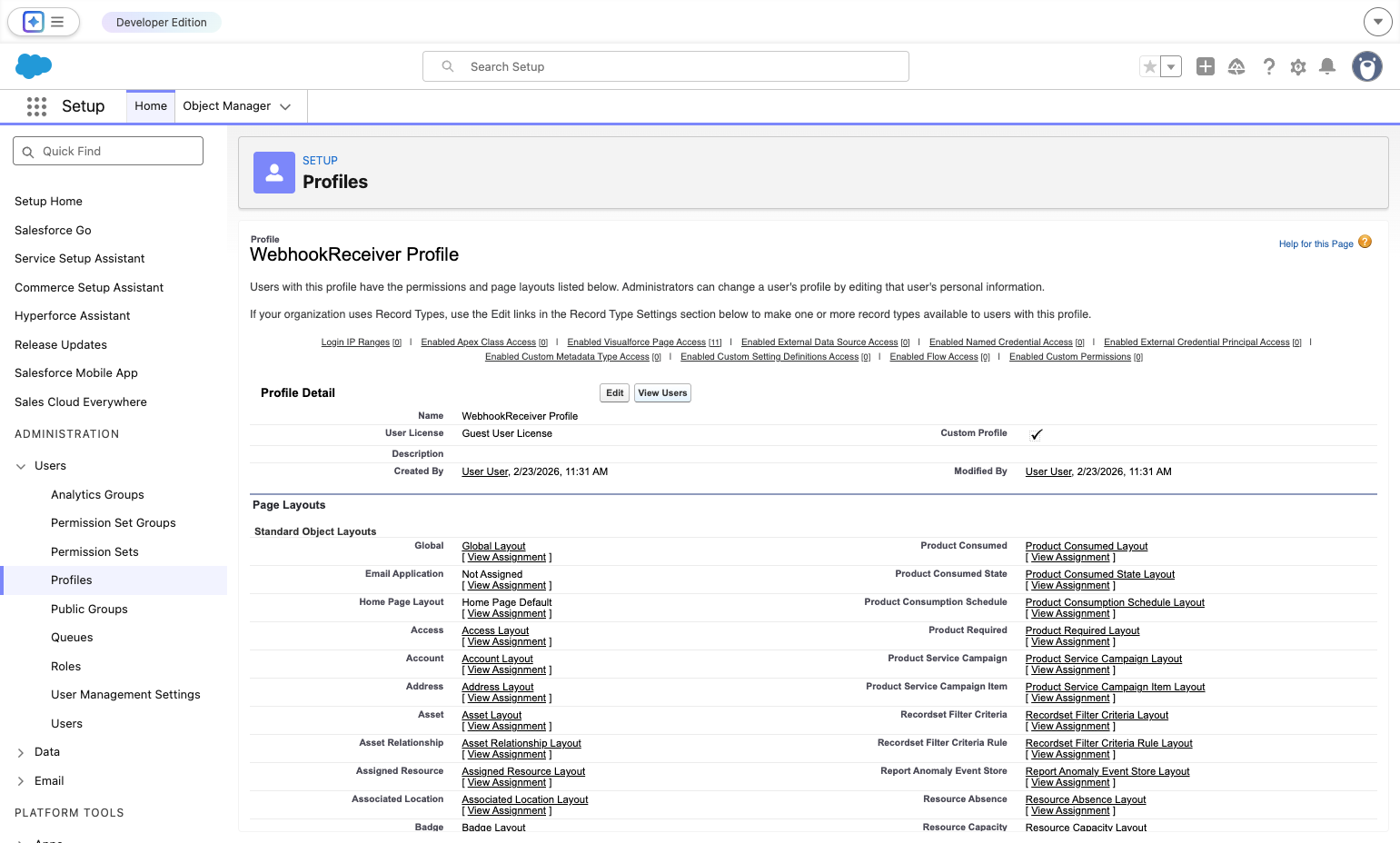Image resolution: width=1400 pixels, height=843 pixels.
Task: Click the Created By User User link
Action: [485, 472]
